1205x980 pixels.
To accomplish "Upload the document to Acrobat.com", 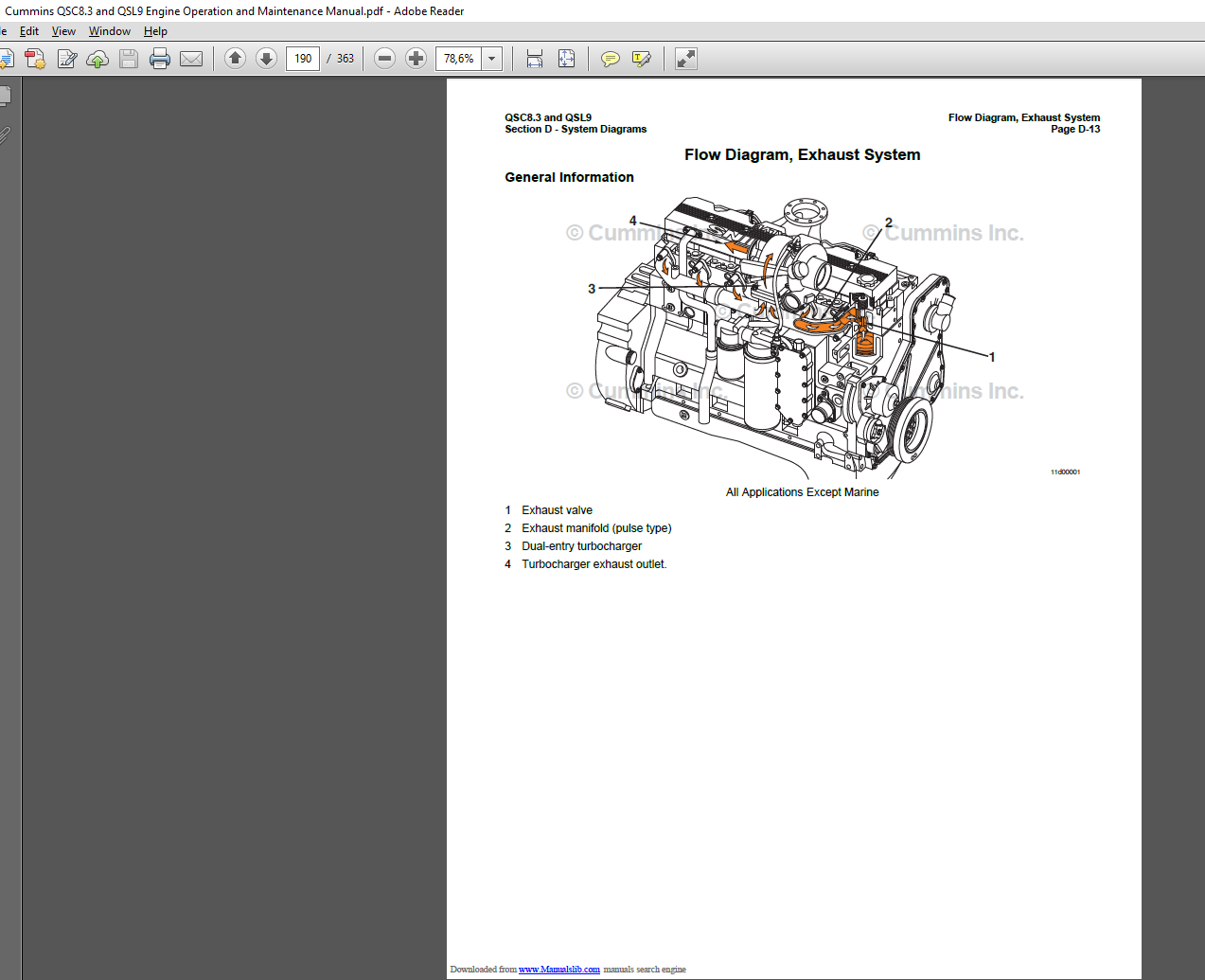I will click(x=97, y=58).
